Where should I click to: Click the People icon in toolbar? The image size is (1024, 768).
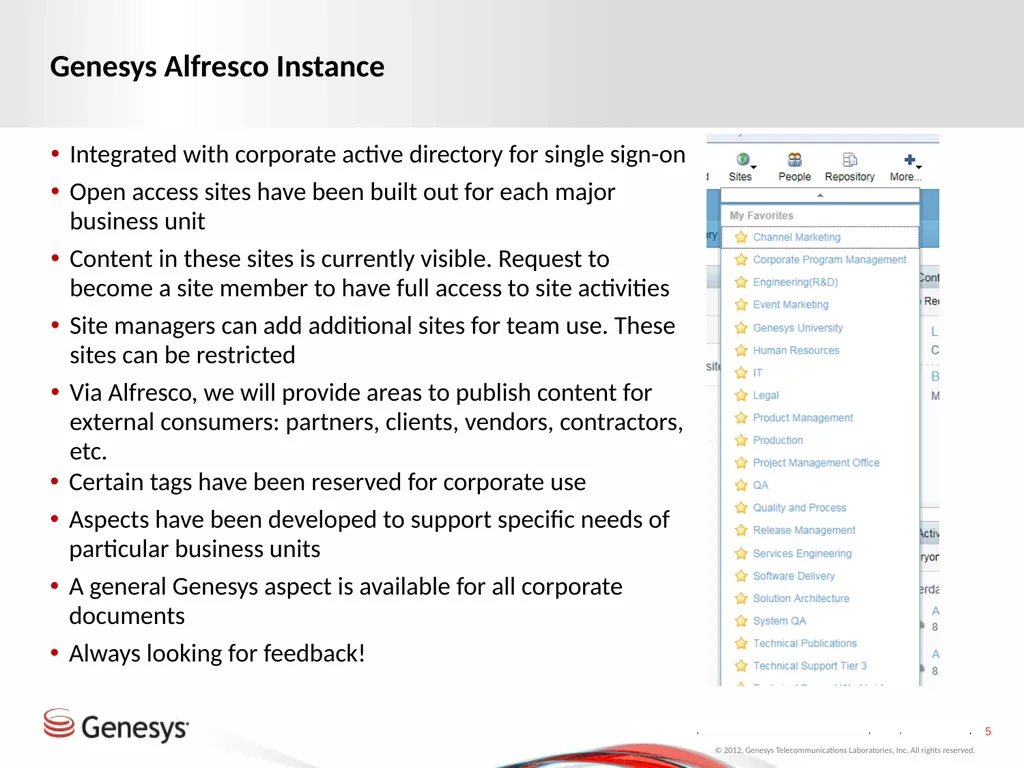pyautogui.click(x=794, y=159)
